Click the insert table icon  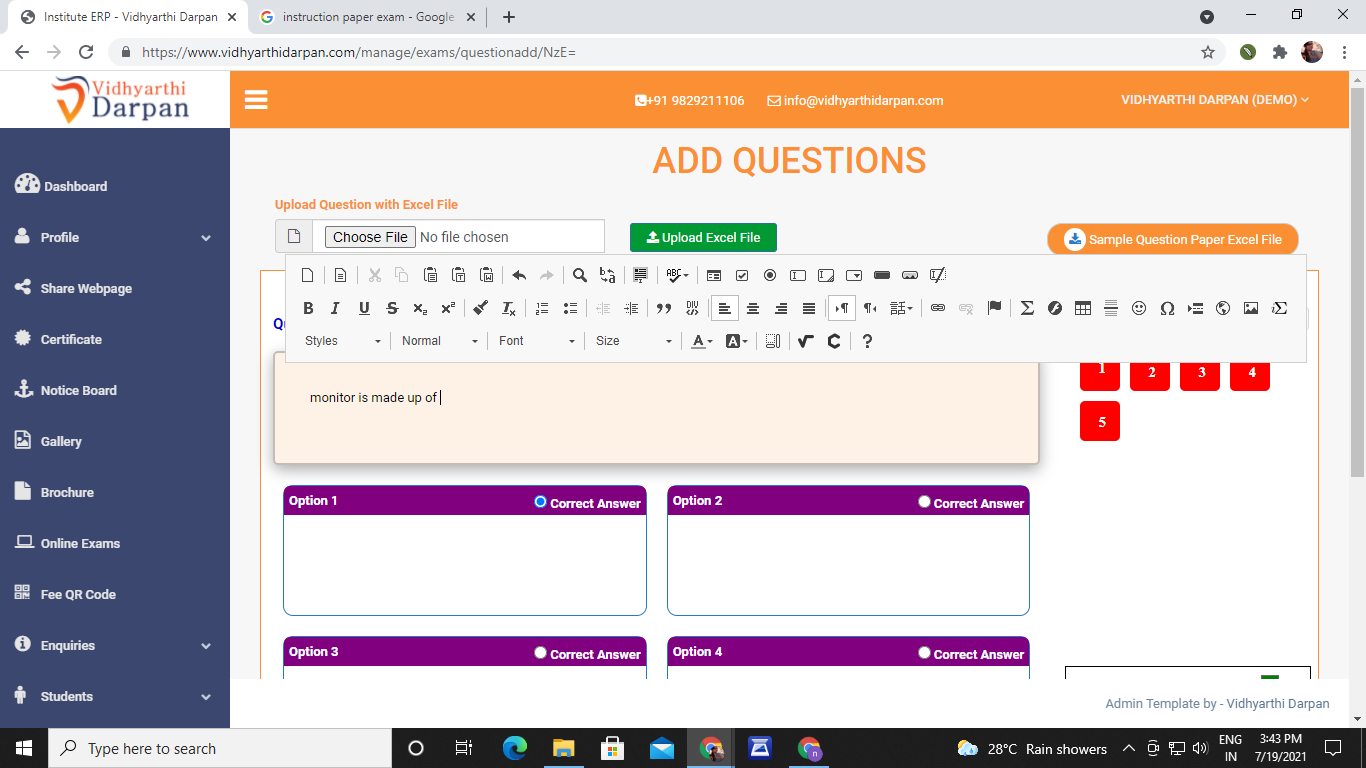point(1082,308)
